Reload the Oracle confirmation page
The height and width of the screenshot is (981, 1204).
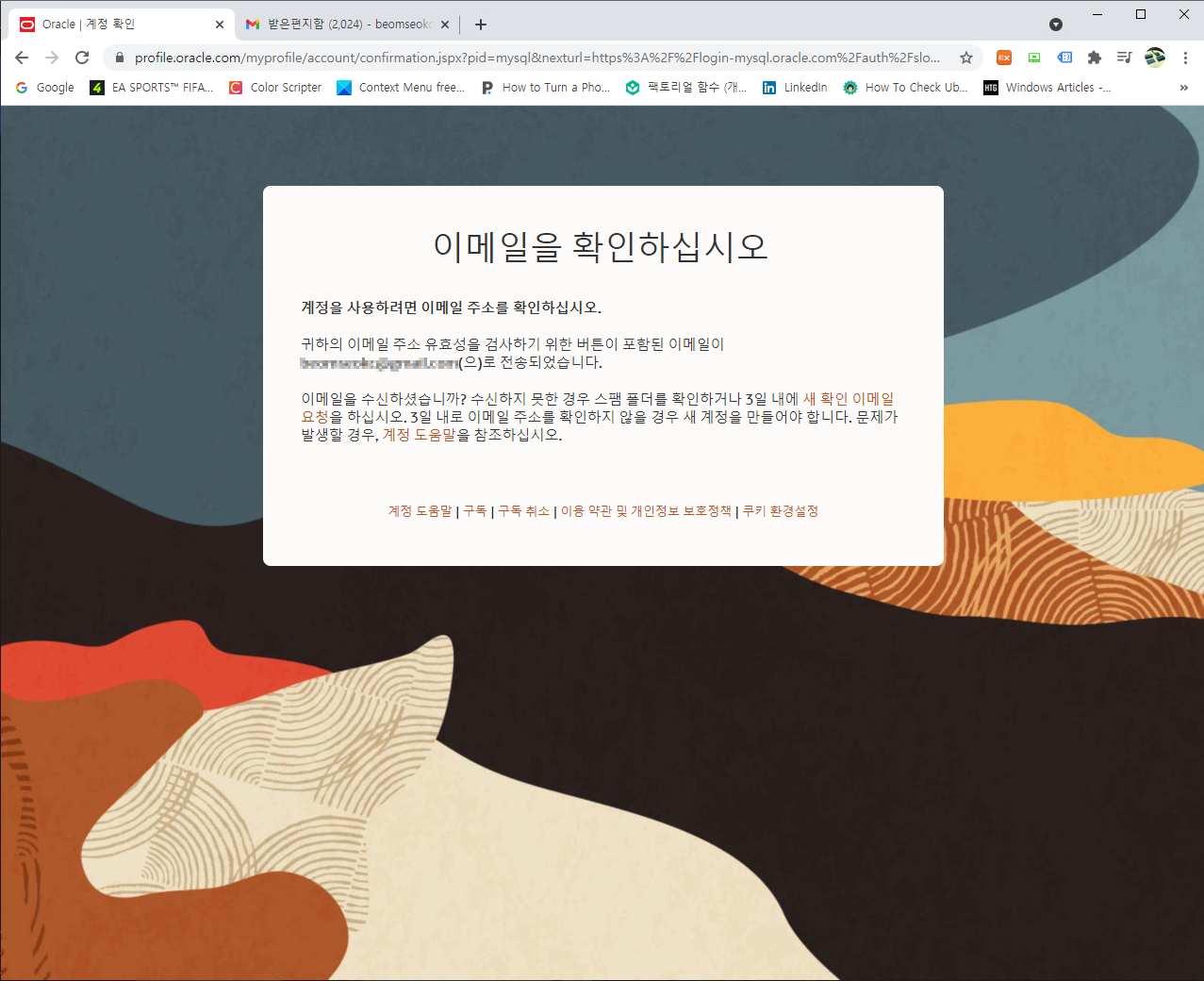(x=82, y=58)
